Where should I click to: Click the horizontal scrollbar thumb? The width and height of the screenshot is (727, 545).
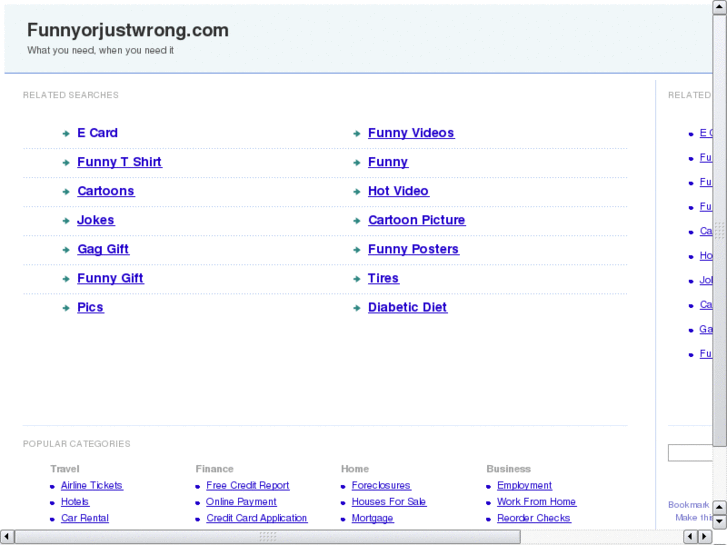click(267, 537)
